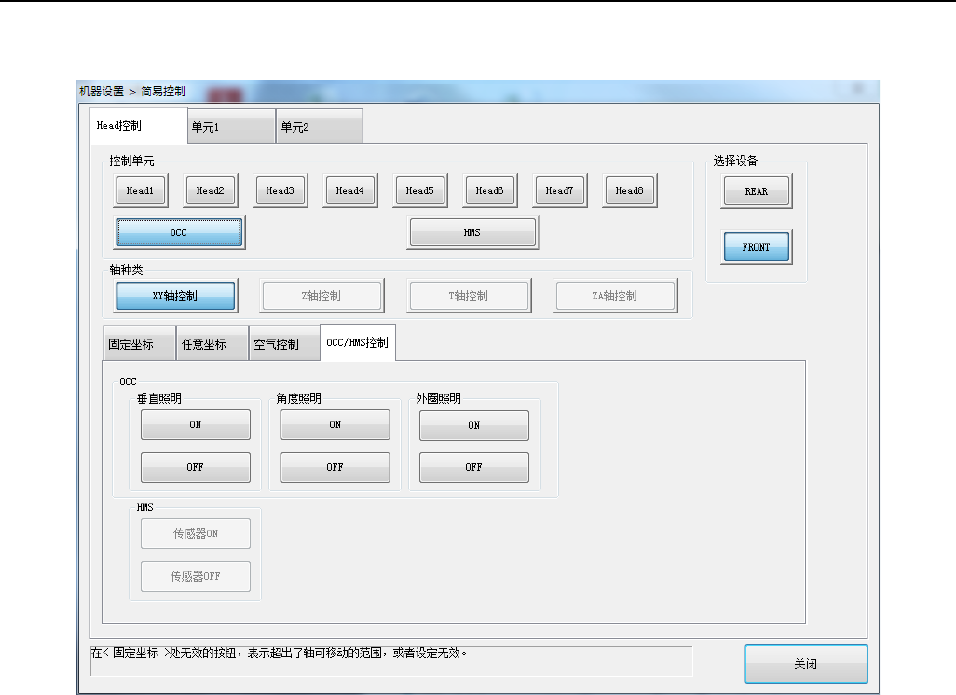Select the Head5 control unit
The height and width of the screenshot is (695, 956).
click(419, 191)
